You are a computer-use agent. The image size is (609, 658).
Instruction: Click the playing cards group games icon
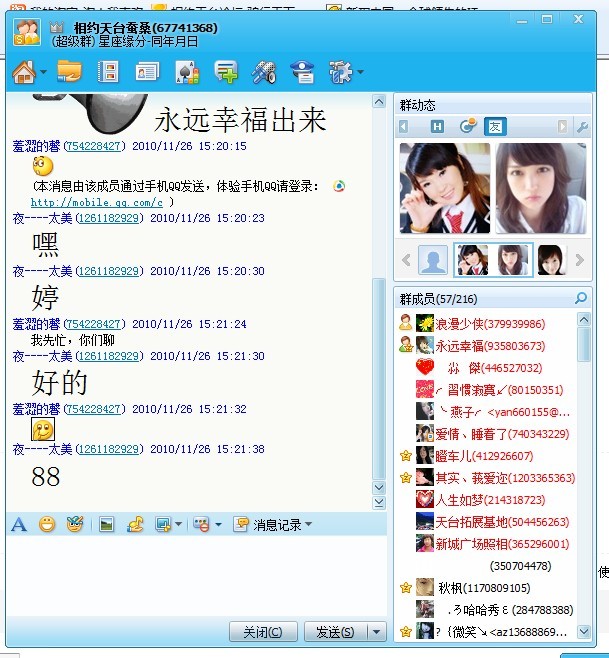(x=186, y=72)
